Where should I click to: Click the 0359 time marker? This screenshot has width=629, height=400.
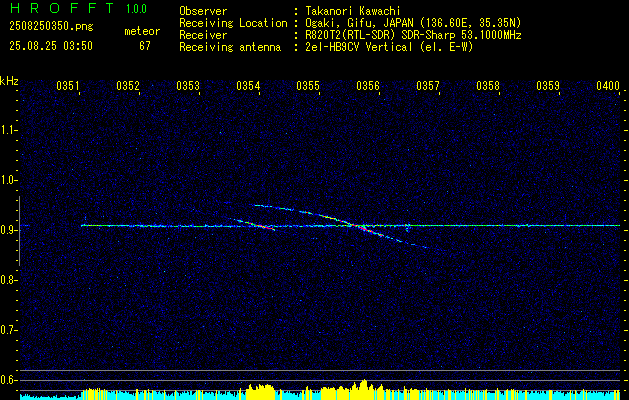[x=548, y=86]
